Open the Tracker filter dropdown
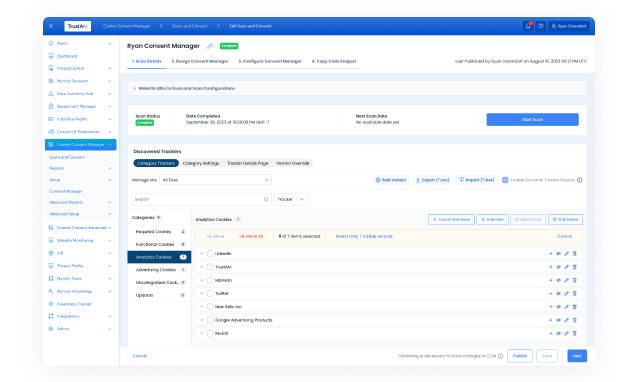This screenshot has height=382, width=639. click(291, 199)
